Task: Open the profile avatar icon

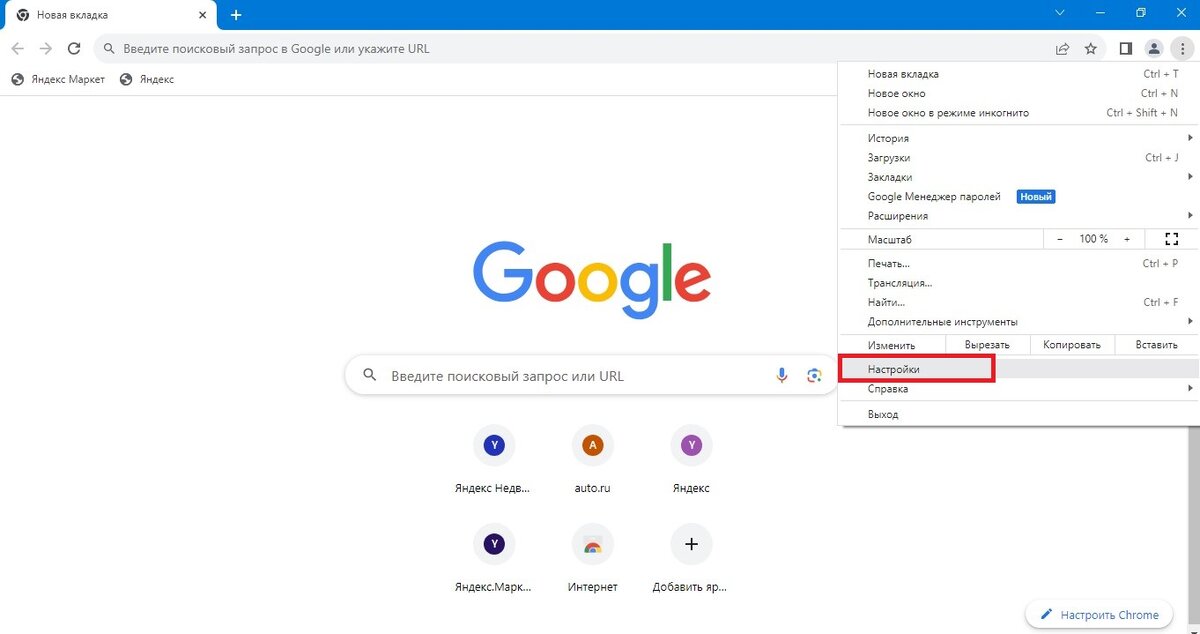Action: point(1154,48)
